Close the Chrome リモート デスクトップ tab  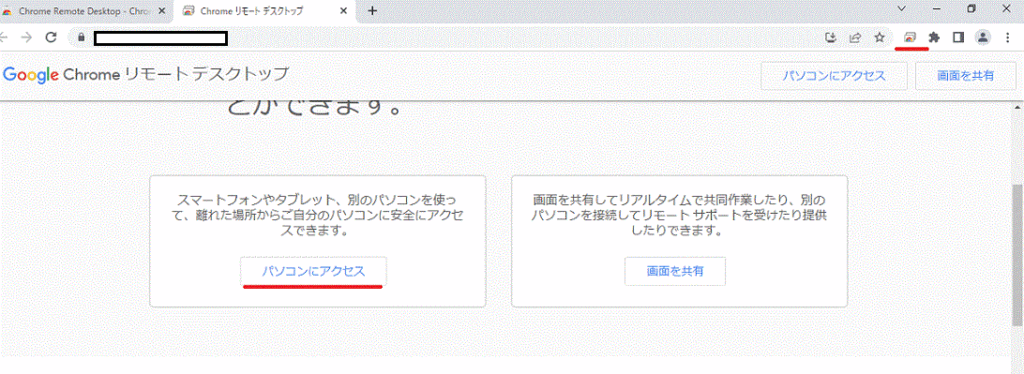coord(344,12)
